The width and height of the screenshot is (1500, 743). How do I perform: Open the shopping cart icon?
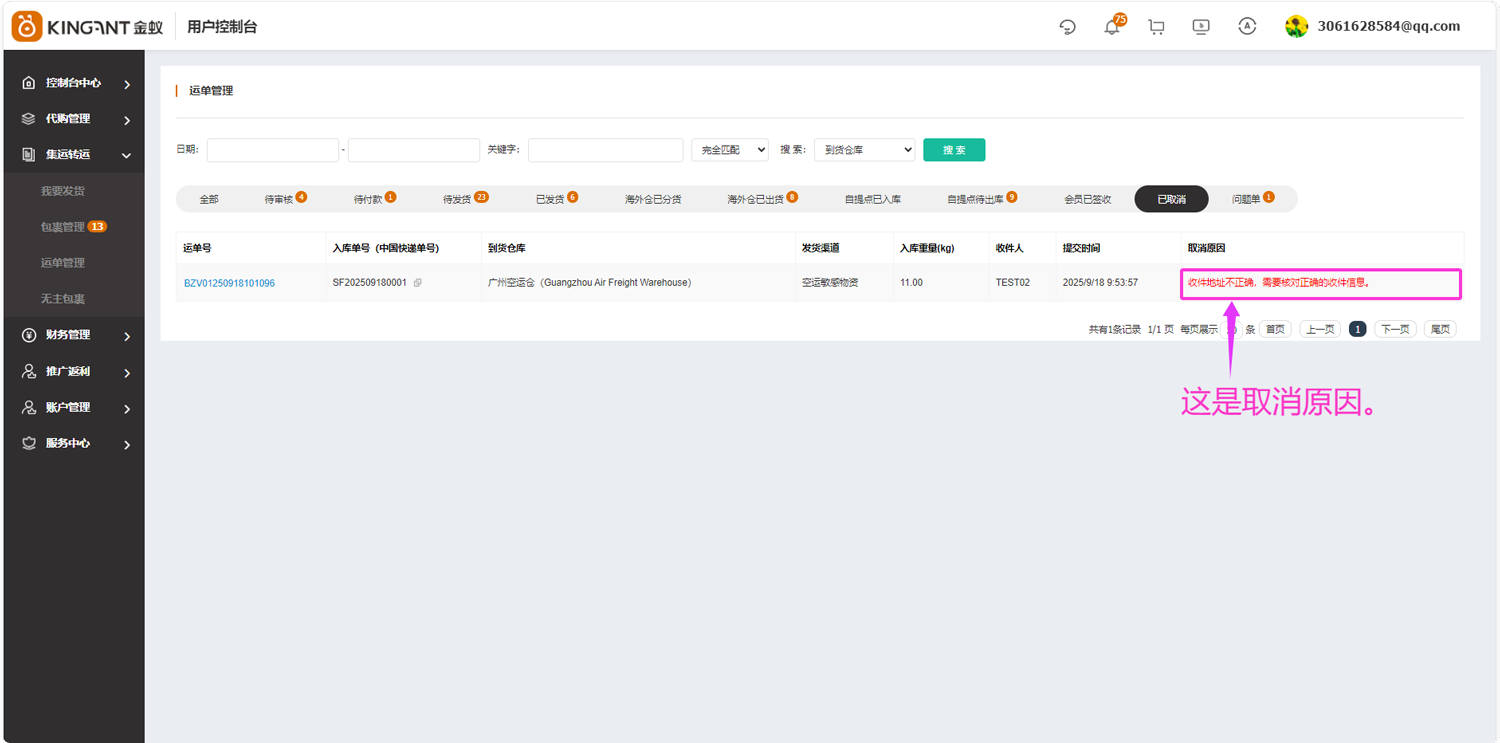[1156, 26]
